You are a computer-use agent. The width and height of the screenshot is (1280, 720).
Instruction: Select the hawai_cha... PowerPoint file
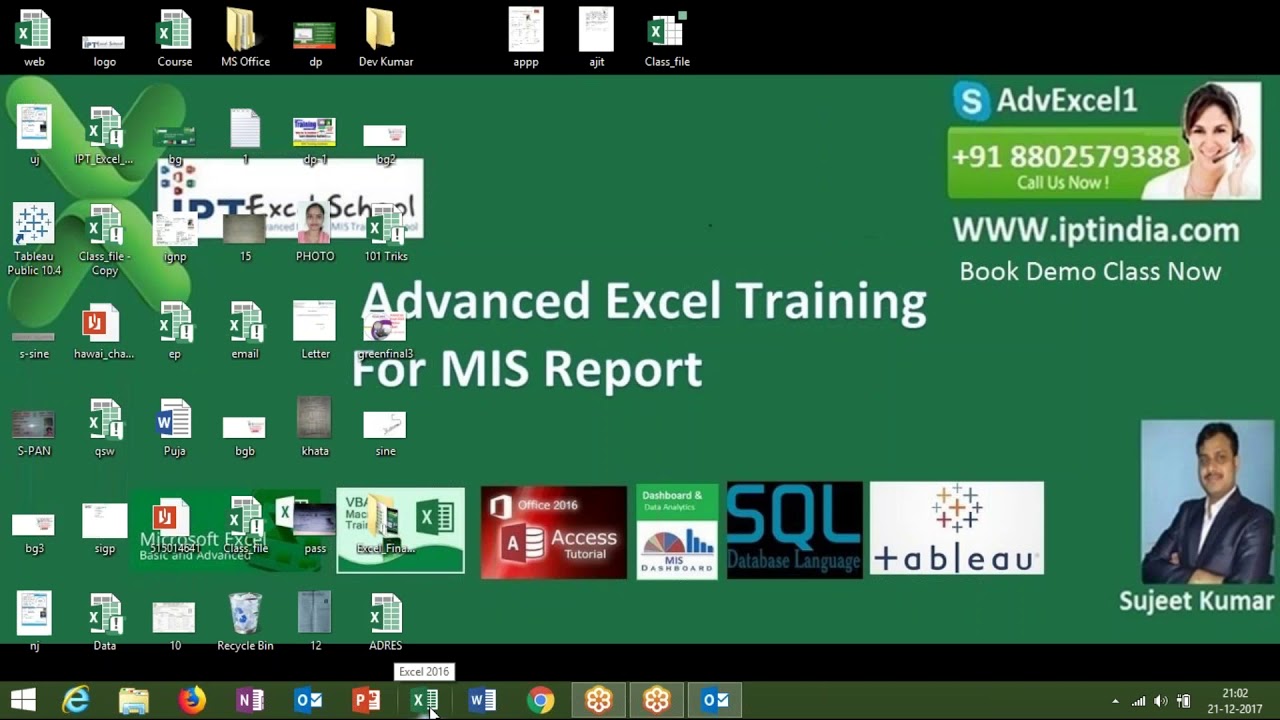[104, 331]
